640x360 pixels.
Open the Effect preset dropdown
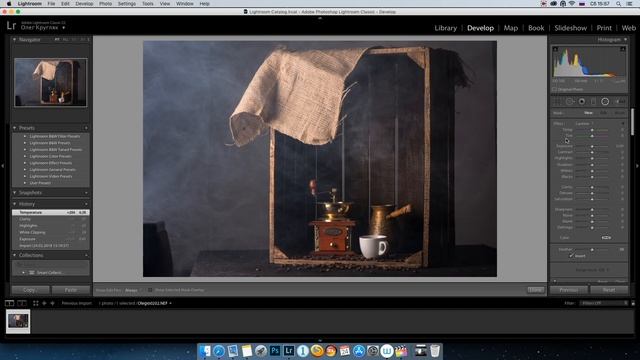point(584,123)
